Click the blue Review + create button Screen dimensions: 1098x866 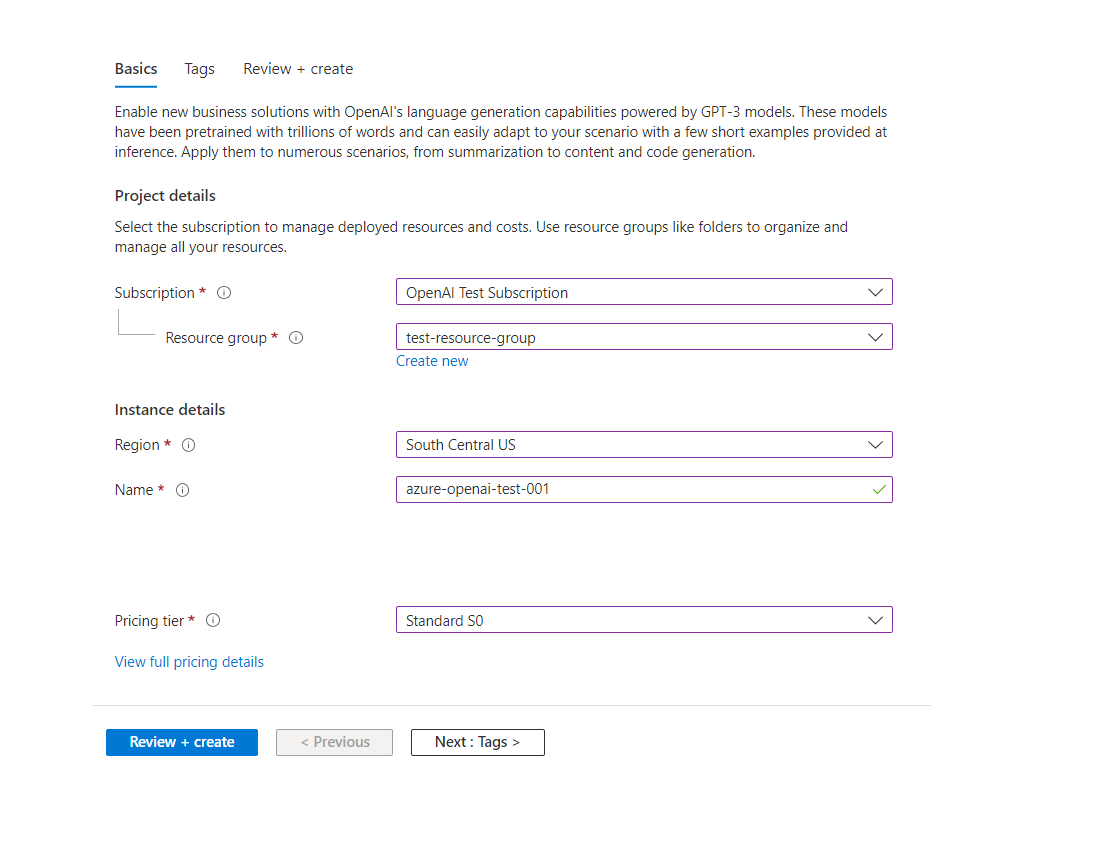click(x=181, y=742)
